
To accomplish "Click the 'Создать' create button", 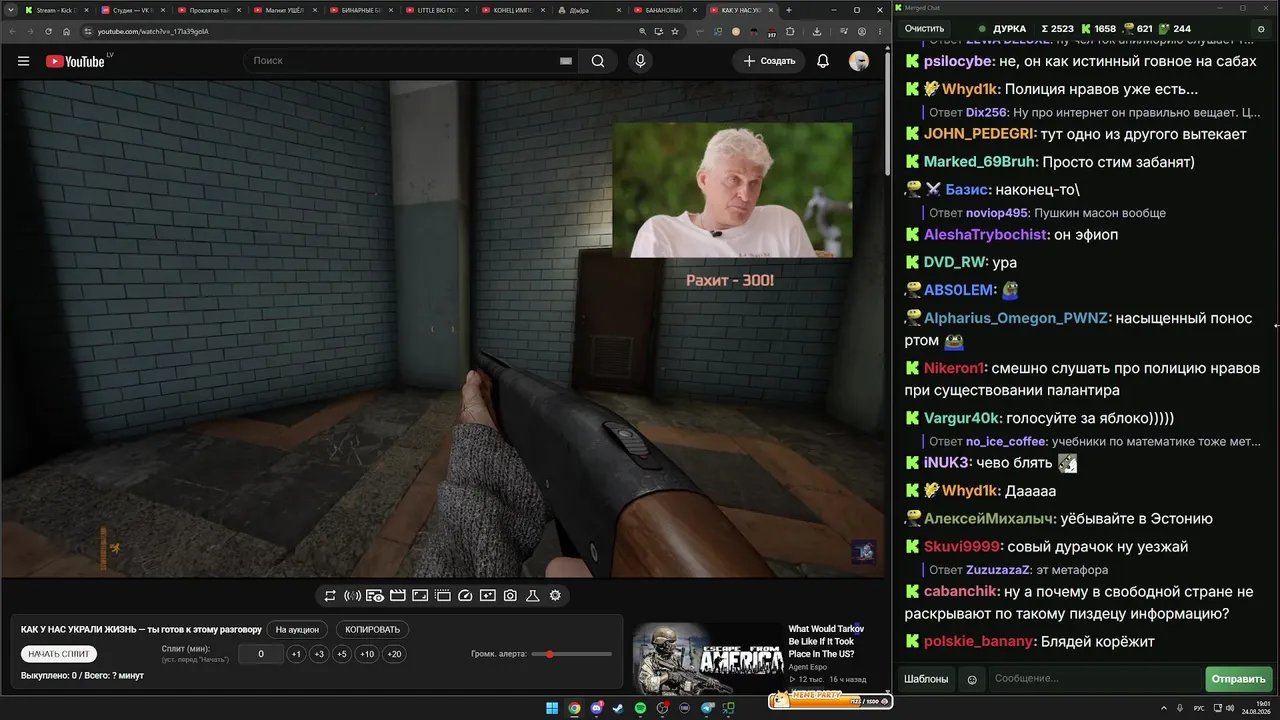I will (769, 61).
